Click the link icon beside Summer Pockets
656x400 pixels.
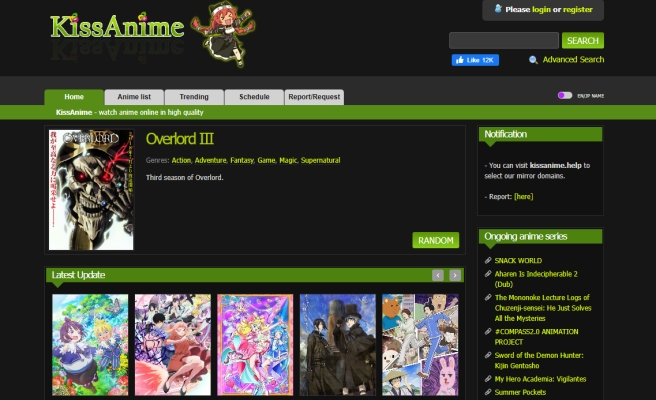coord(488,392)
